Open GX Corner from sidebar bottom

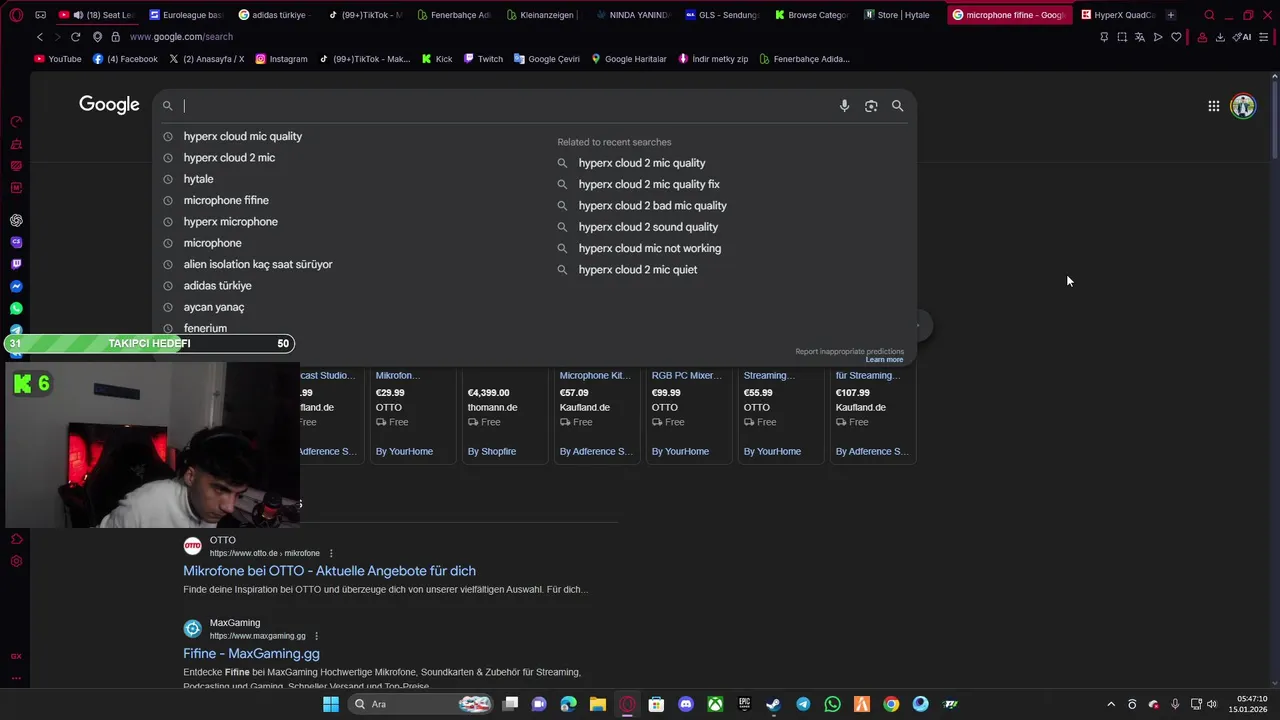pyautogui.click(x=16, y=656)
